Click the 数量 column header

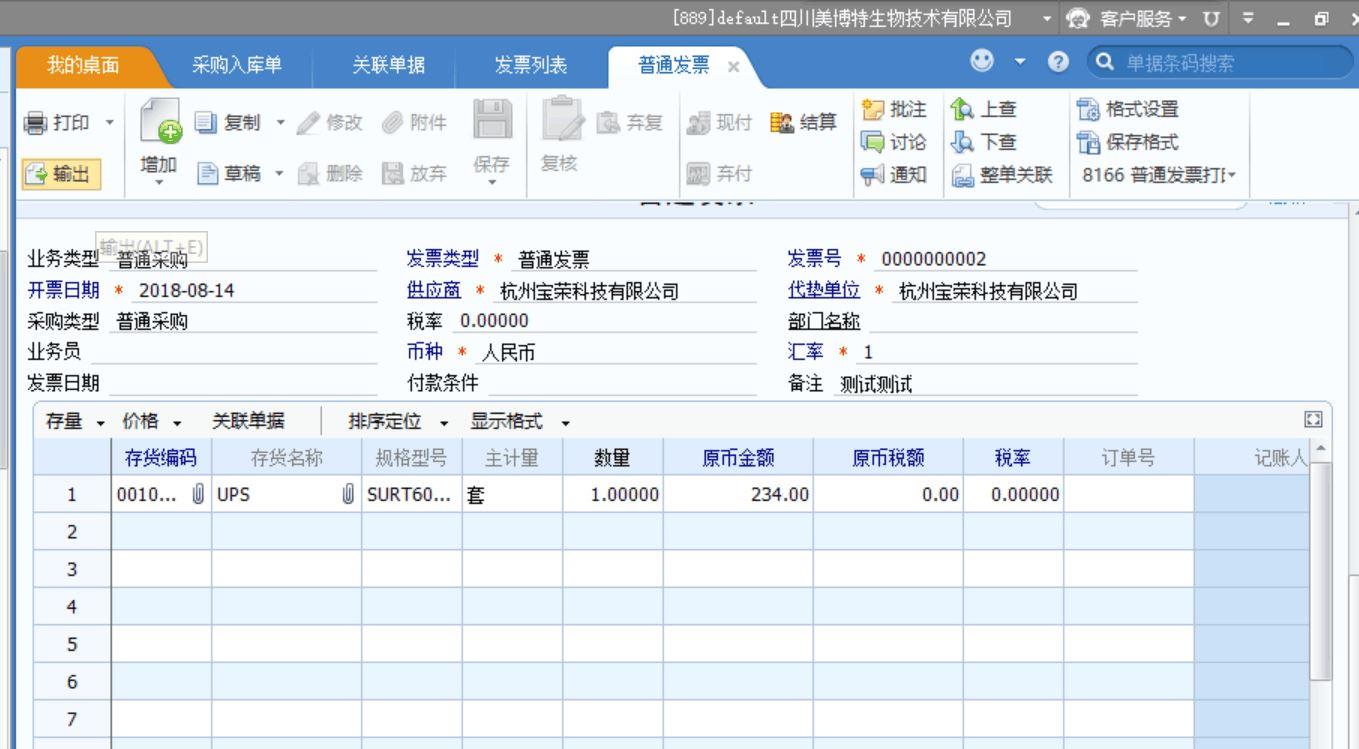611,458
